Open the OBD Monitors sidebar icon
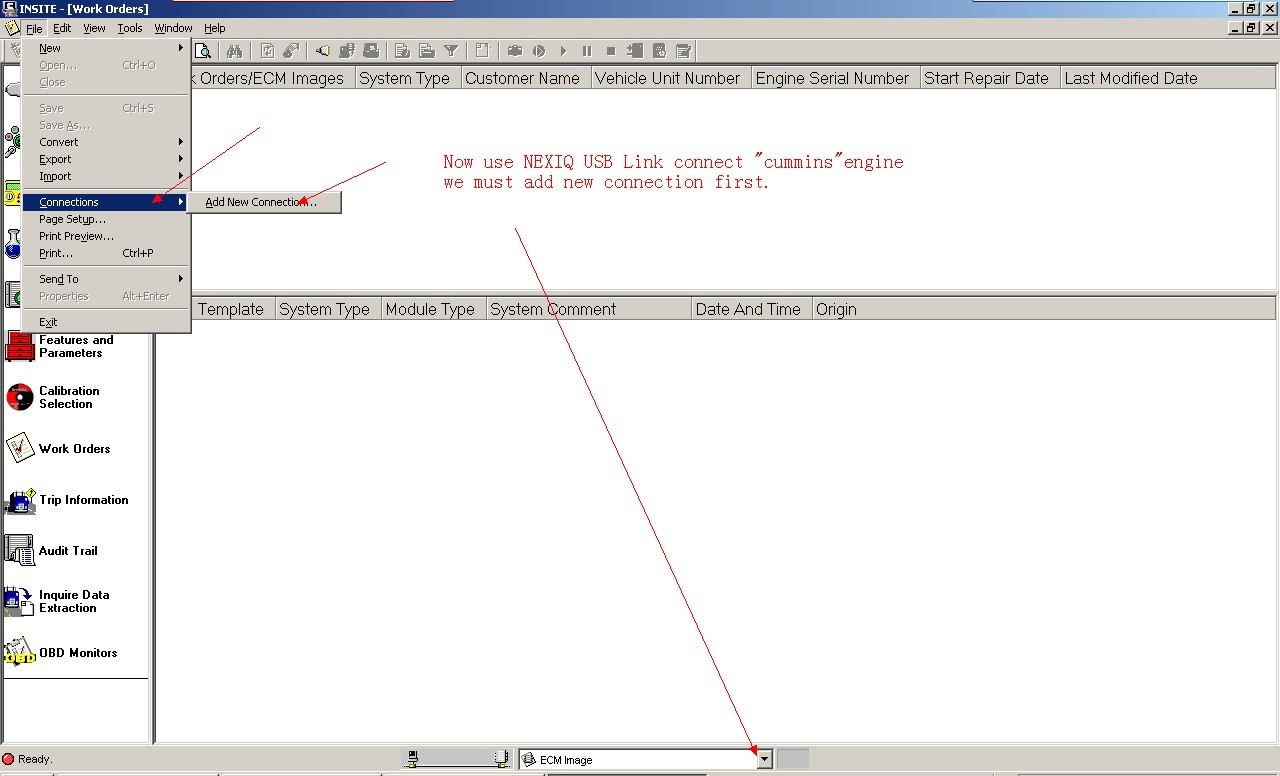Viewport: 1280px width, 776px height. pyautogui.click(x=20, y=652)
